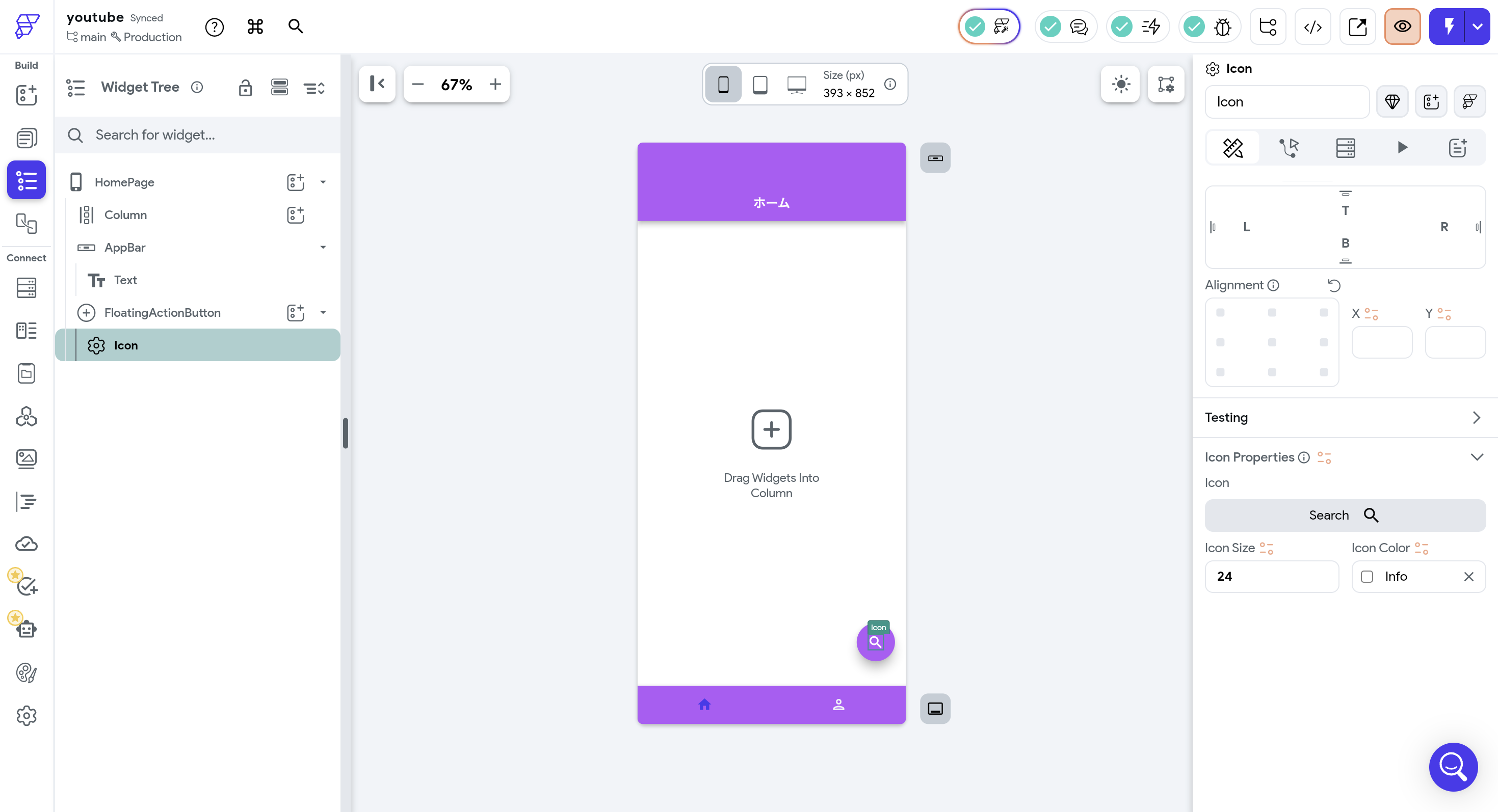
Task: Click the Search icon picker button
Action: (x=1345, y=515)
